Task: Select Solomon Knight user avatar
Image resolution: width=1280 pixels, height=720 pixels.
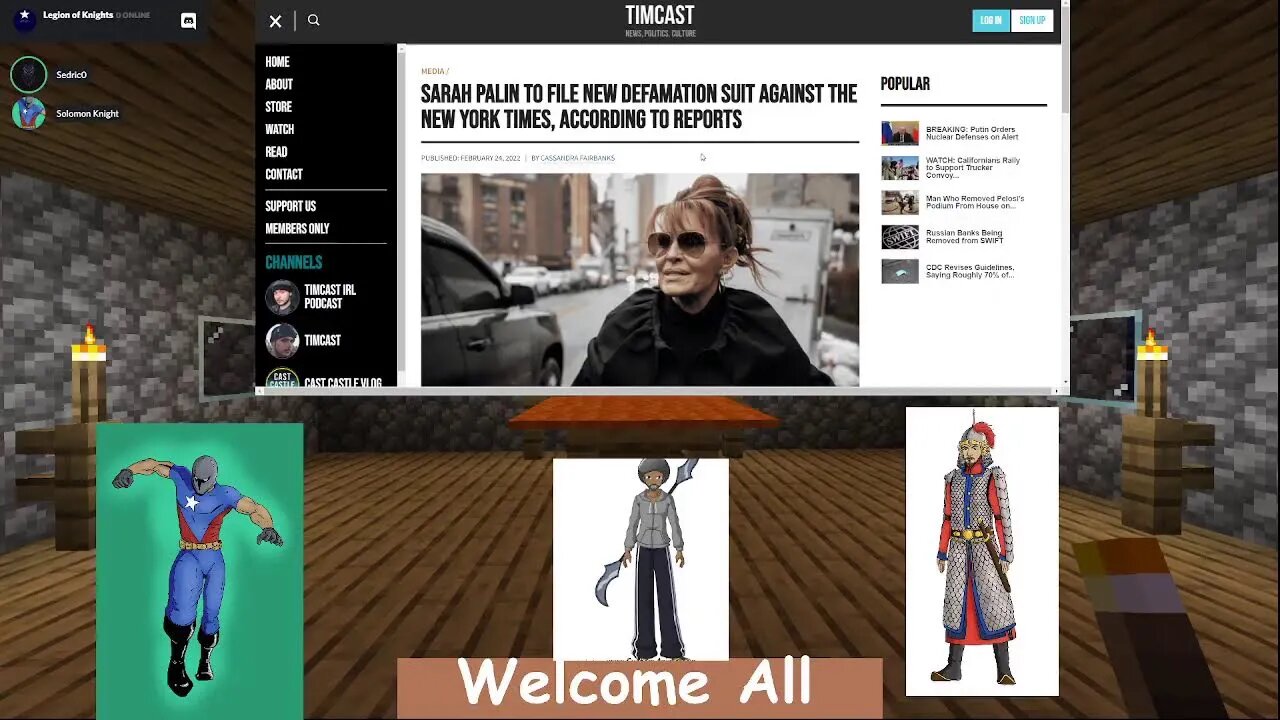Action: tap(28, 113)
